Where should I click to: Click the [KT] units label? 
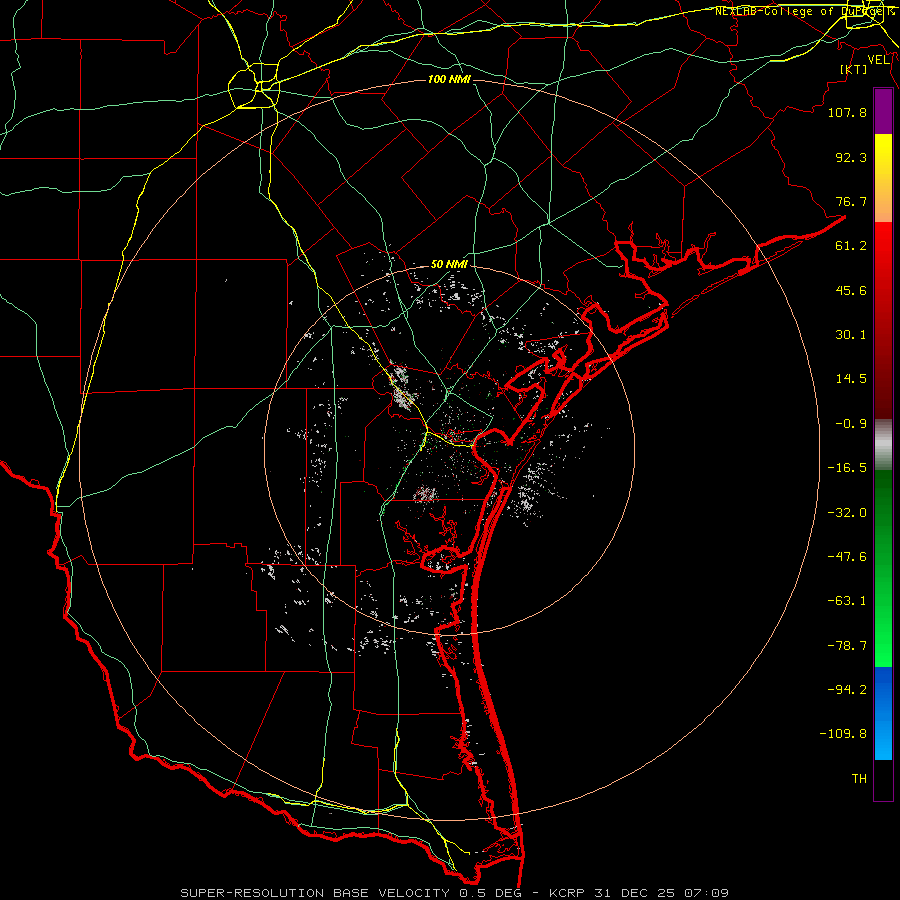(854, 69)
